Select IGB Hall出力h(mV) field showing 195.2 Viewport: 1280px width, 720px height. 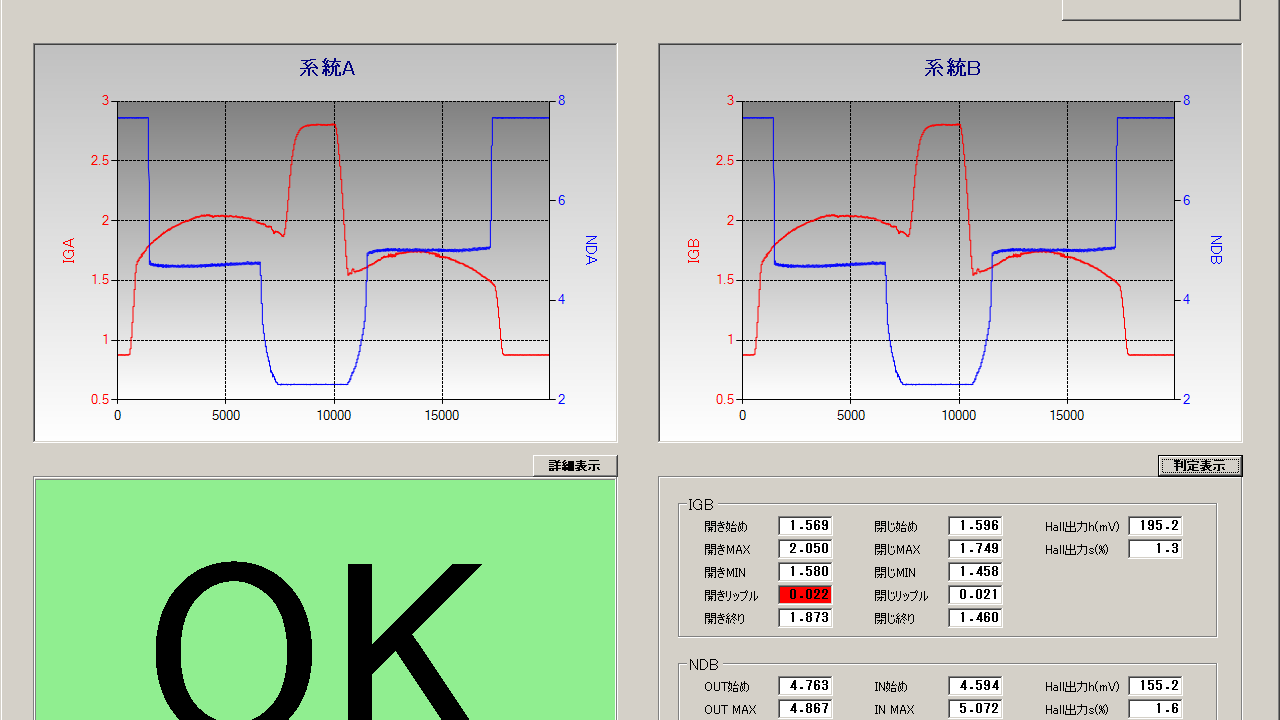pos(1155,526)
